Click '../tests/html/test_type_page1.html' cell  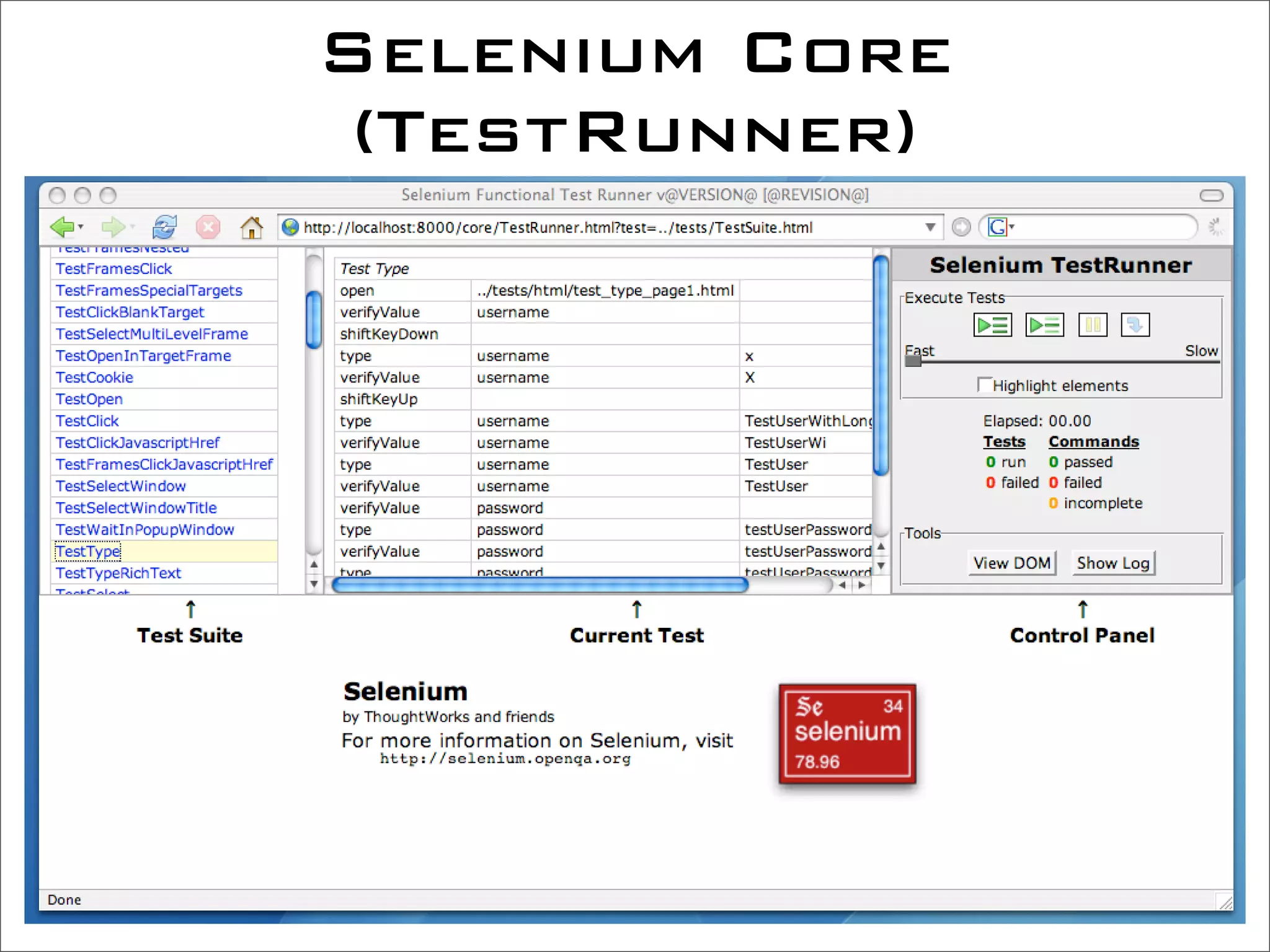point(605,291)
